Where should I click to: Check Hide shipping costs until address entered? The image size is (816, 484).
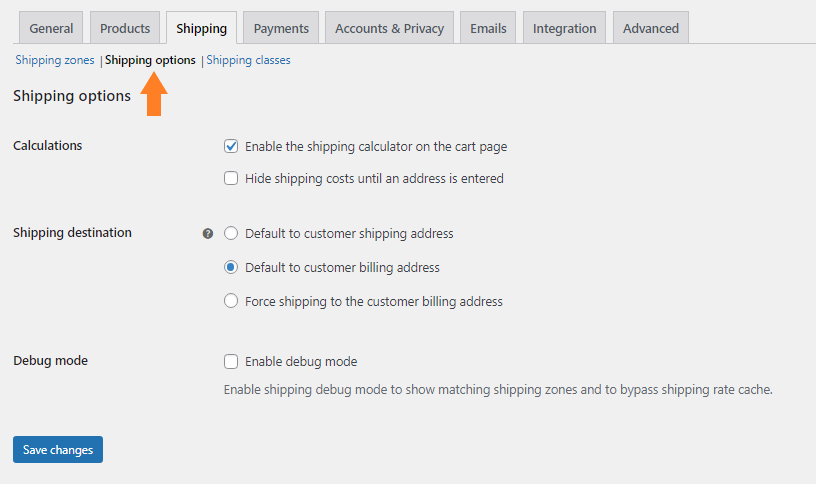[231, 178]
